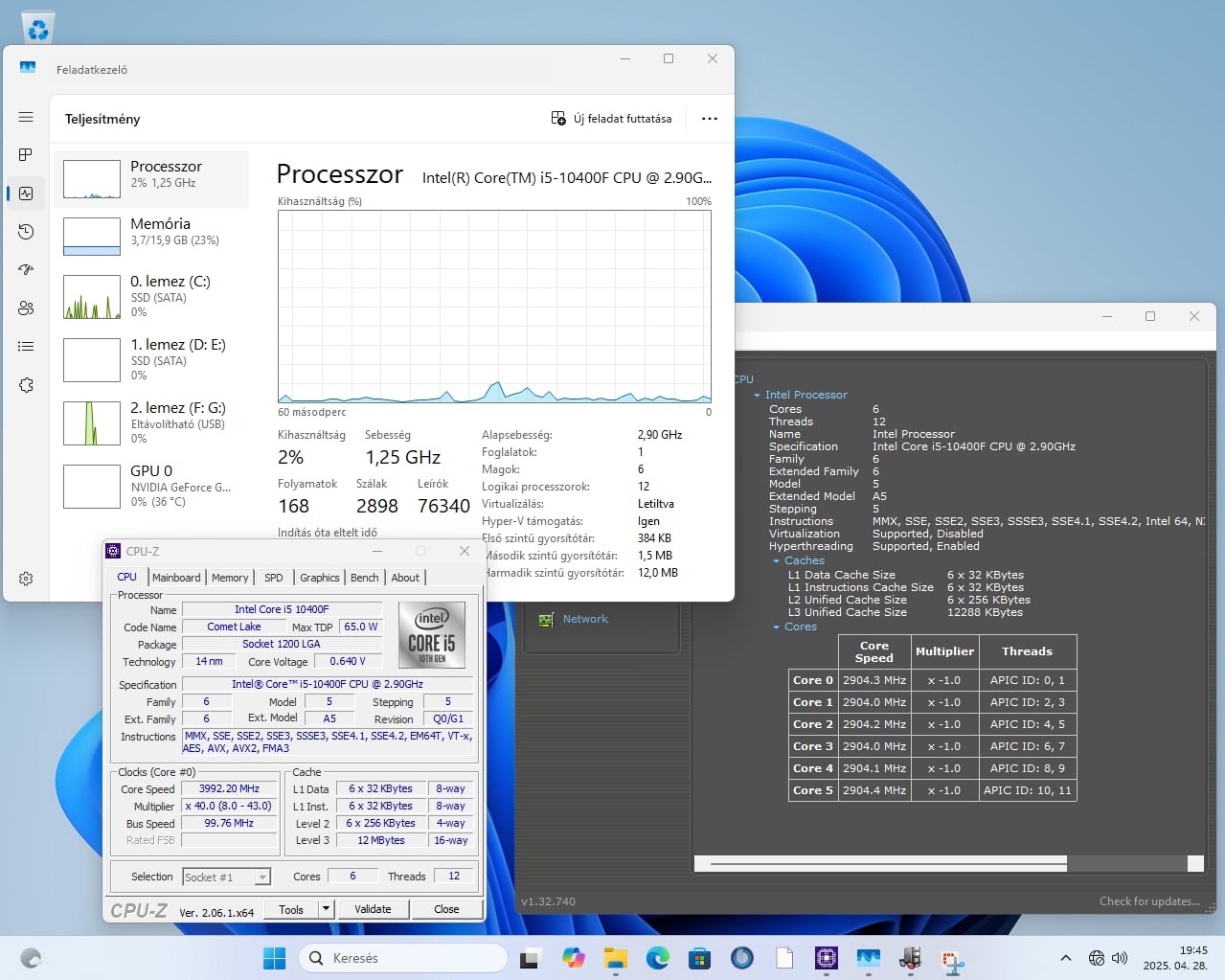This screenshot has height=980, width=1225.
Task: Click the Task Manager app icon in title bar
Action: (28, 68)
